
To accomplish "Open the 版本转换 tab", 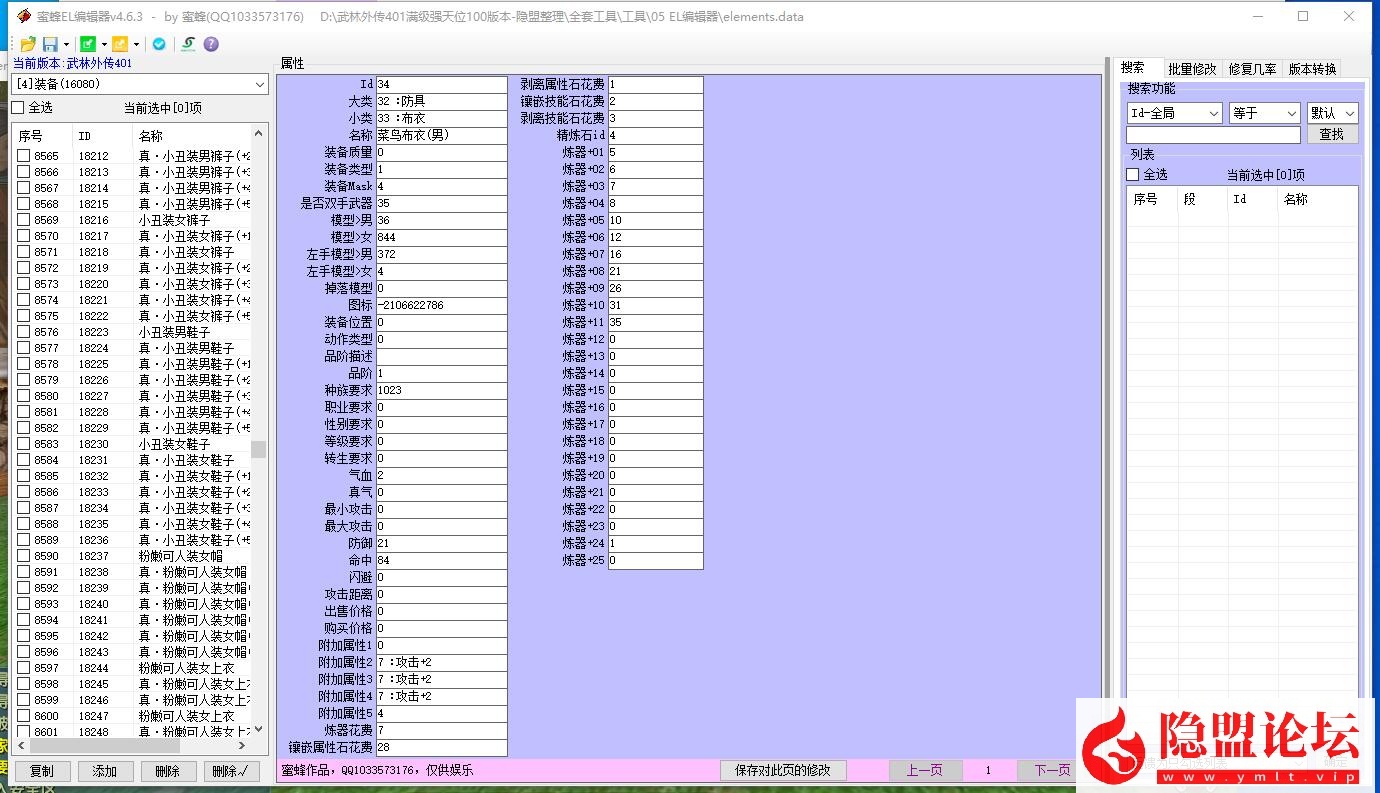I will (1311, 69).
